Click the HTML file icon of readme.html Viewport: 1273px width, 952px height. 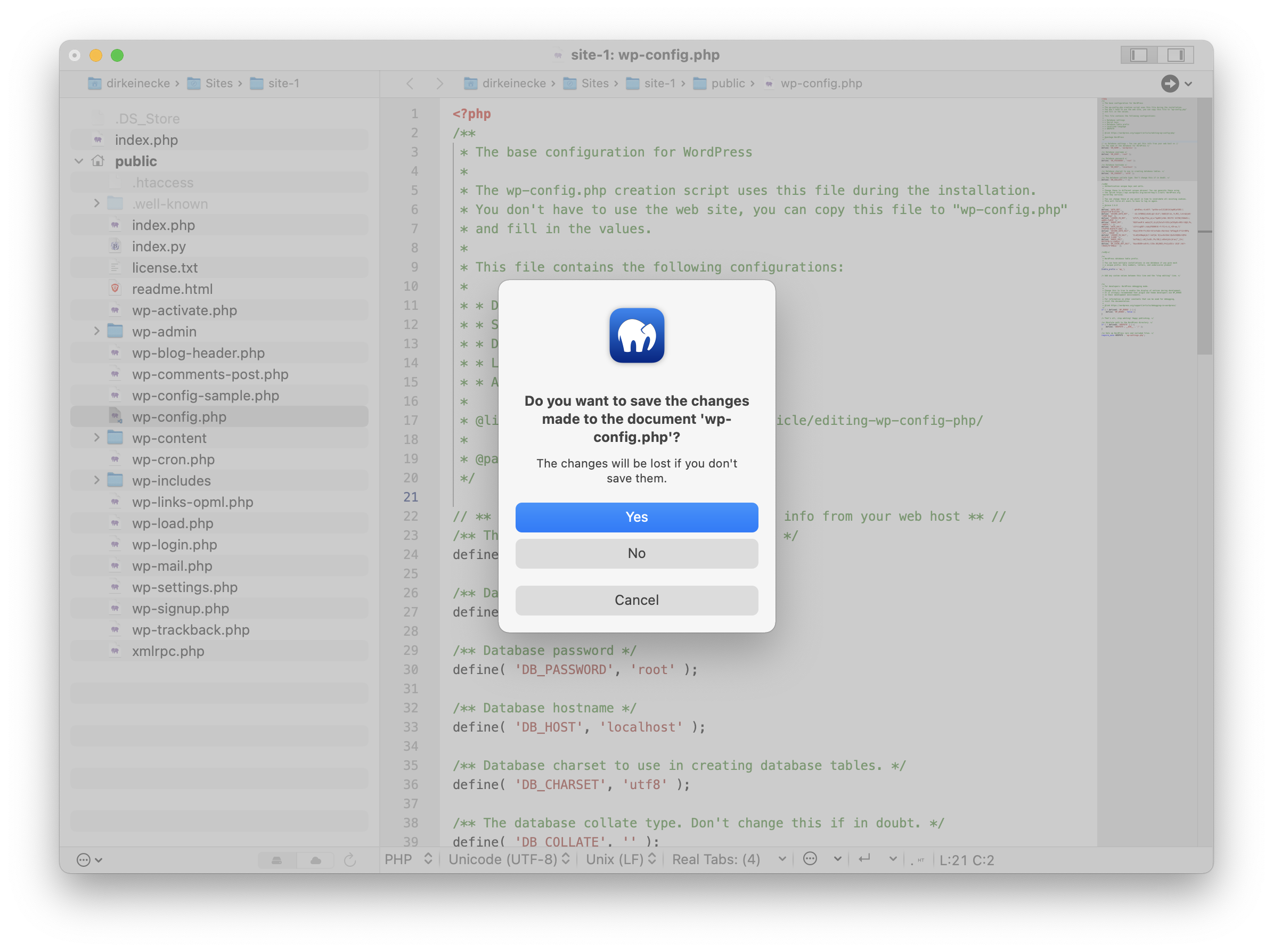pos(115,289)
